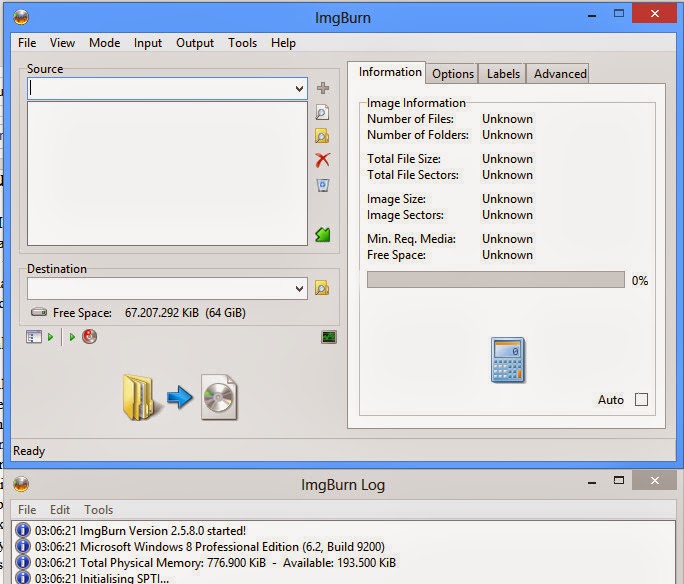Click the red disc icon in lower toolbar

point(89,337)
